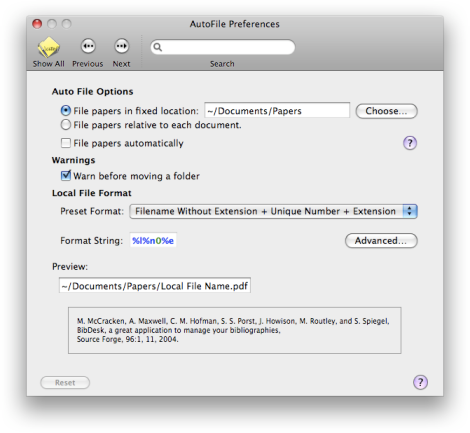Image resolution: width=470 pixels, height=433 pixels.
Task: Open help for Auto File Options
Action: (x=410, y=143)
